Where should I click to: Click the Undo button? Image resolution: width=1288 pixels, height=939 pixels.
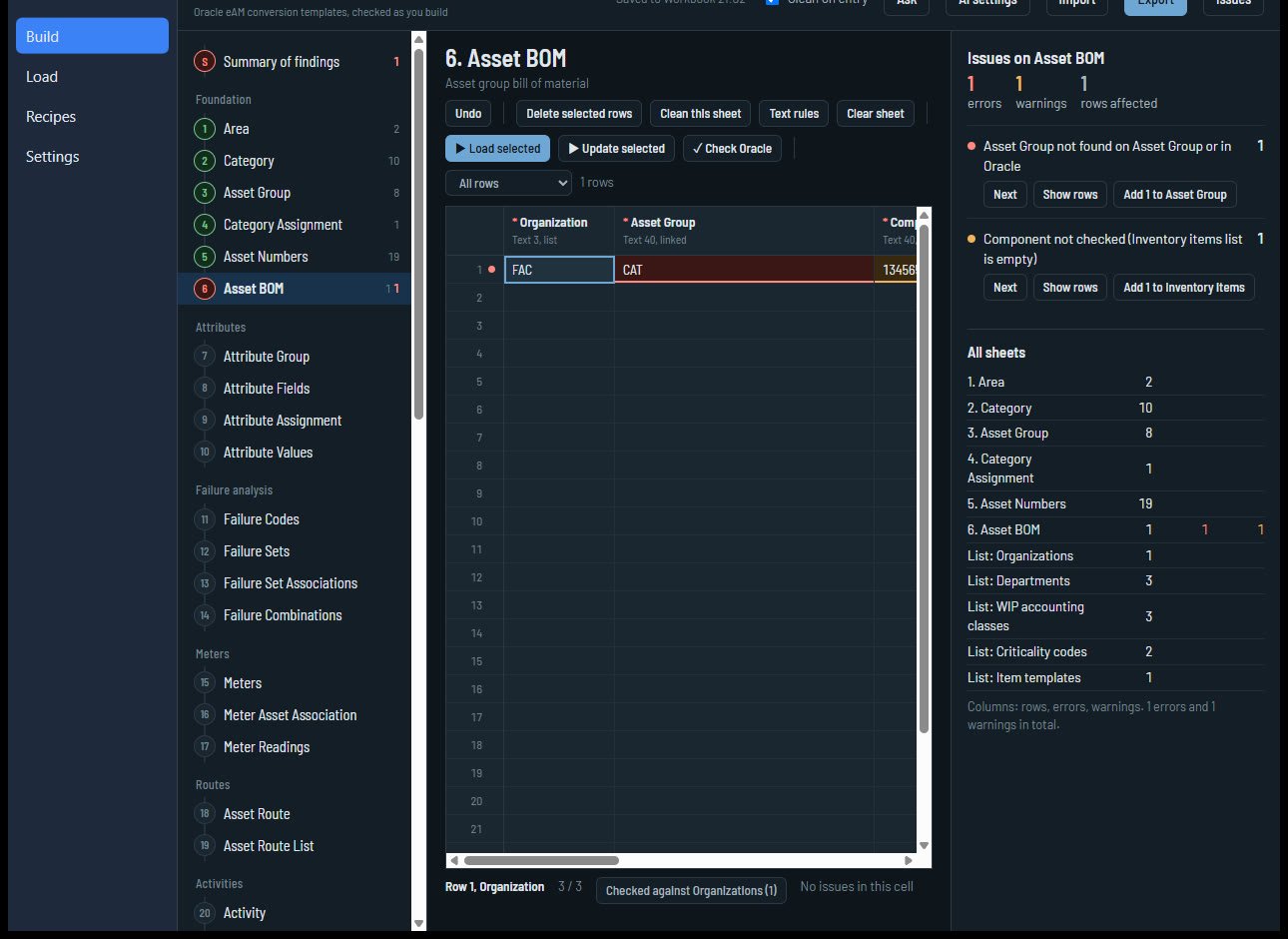pyautogui.click(x=468, y=113)
